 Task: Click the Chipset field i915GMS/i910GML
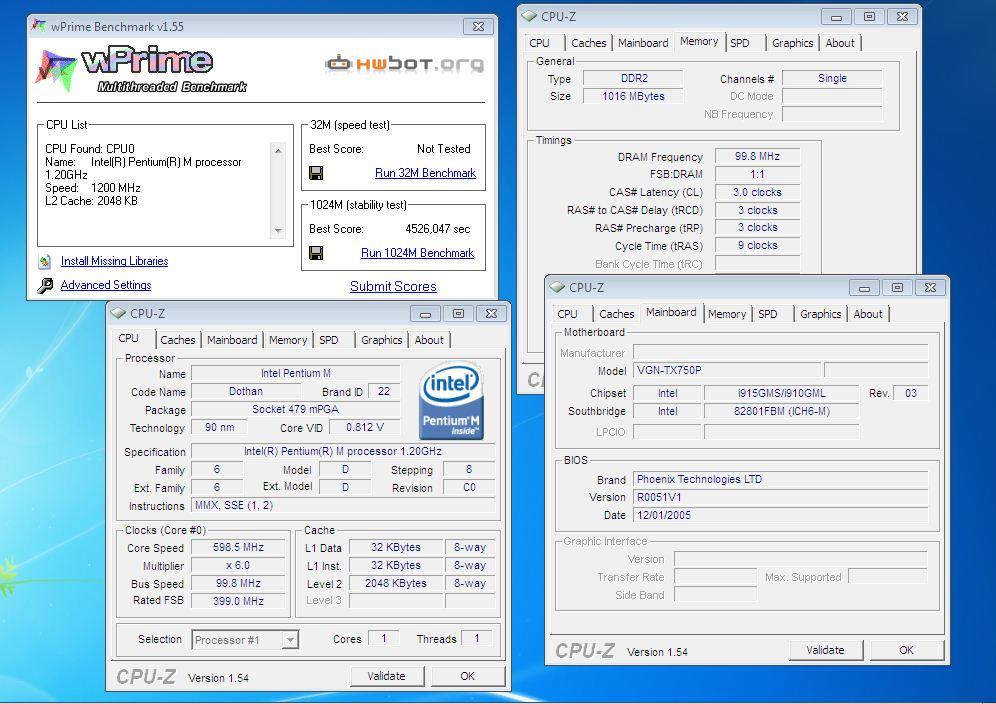[782, 393]
